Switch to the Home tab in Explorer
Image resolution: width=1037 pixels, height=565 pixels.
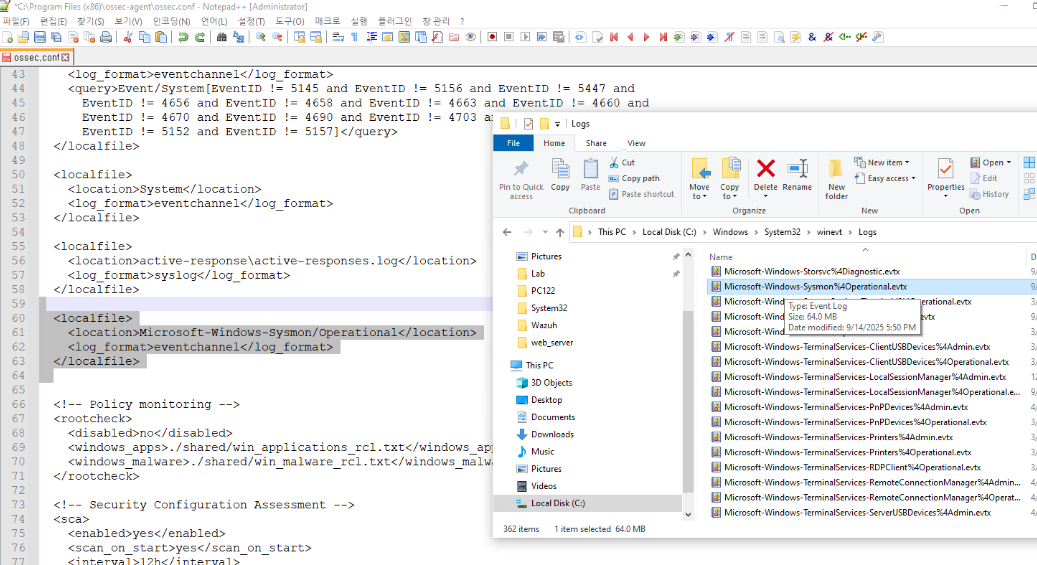(x=554, y=143)
